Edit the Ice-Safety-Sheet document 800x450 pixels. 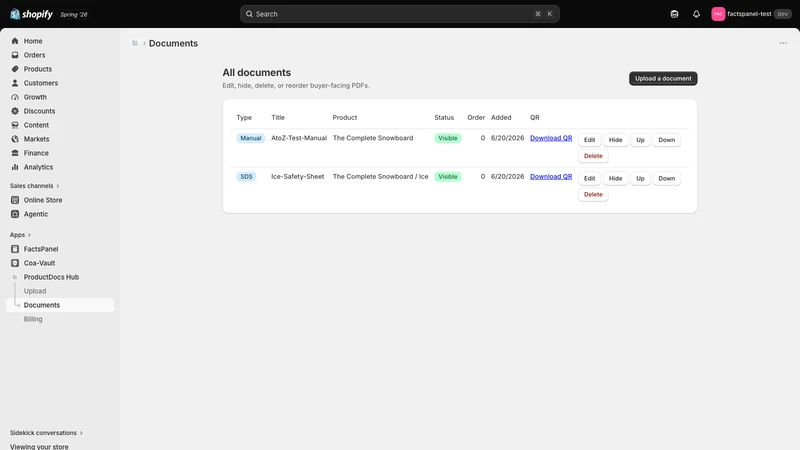[x=589, y=179]
